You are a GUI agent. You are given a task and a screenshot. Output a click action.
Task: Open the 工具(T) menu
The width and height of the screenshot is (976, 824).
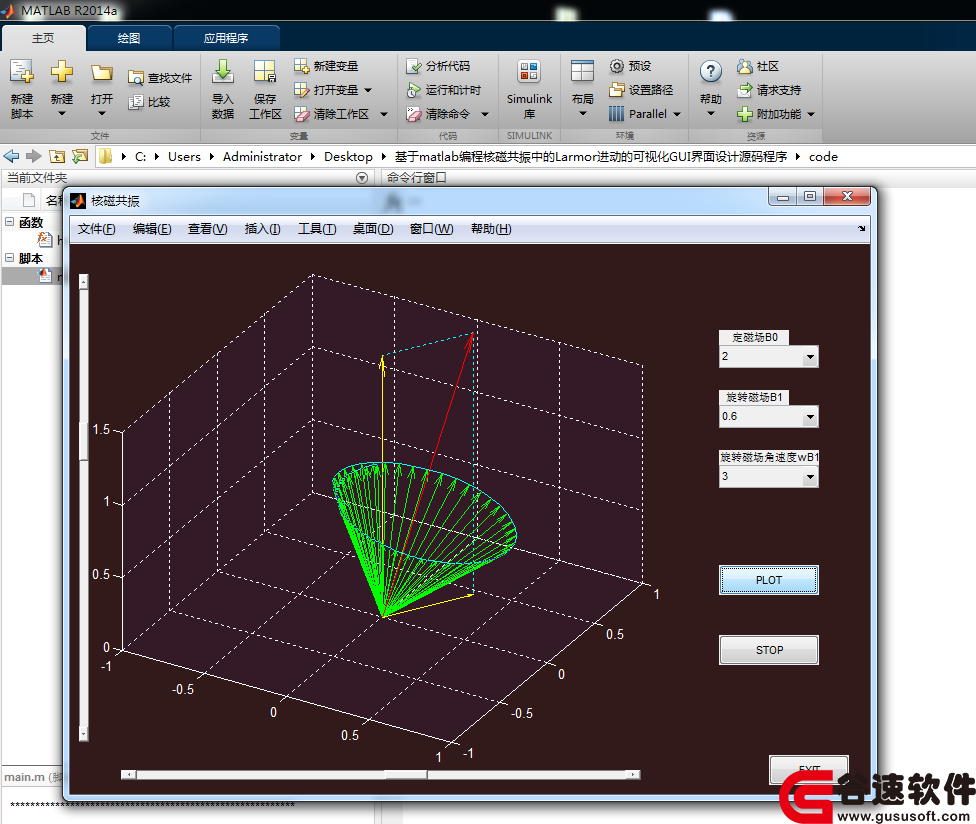click(317, 229)
